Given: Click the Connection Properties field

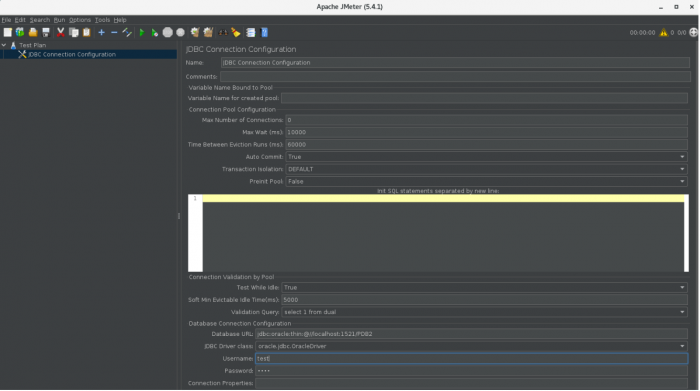Looking at the screenshot, I should click(471, 383).
